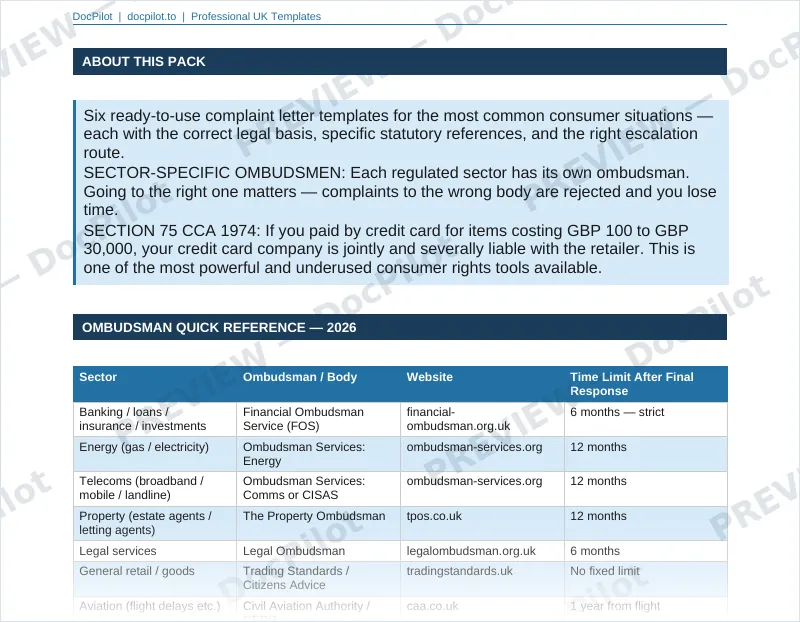Select 'Aviation (flight delays etc.)' cell
This screenshot has width=800, height=622.
(x=155, y=608)
